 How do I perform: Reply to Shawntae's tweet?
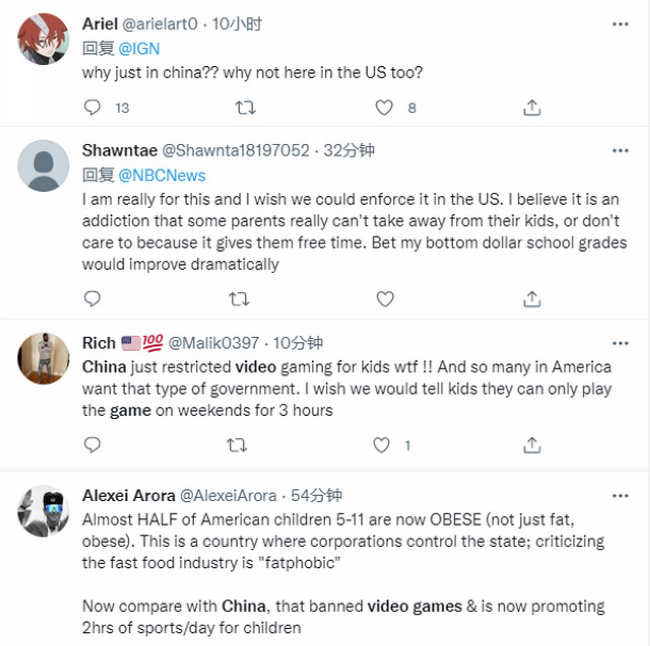(92, 299)
